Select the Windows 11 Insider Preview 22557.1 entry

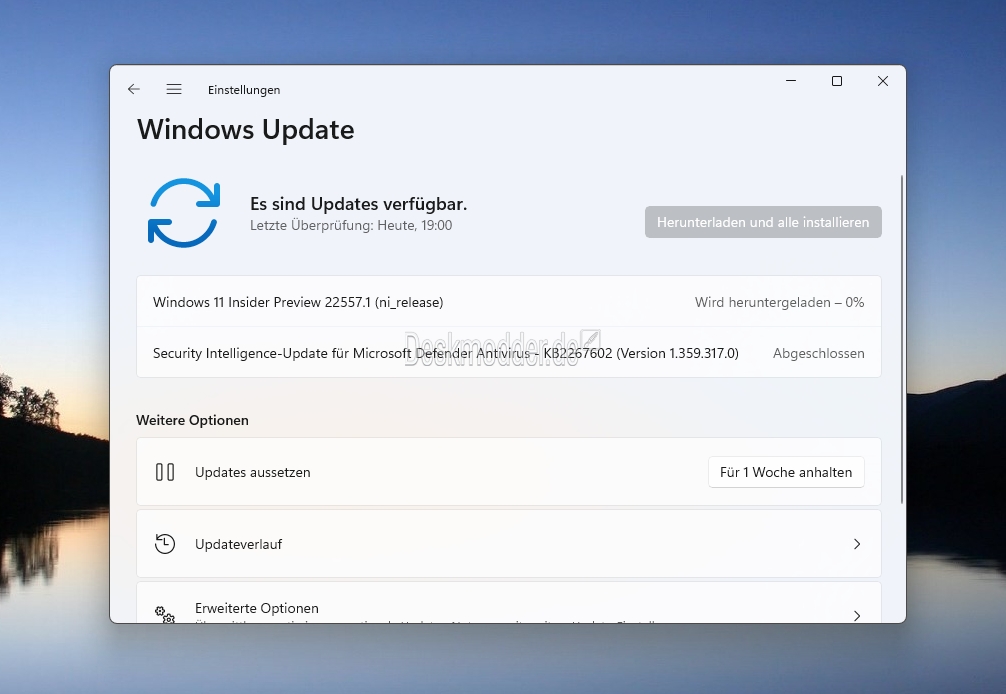tap(509, 302)
